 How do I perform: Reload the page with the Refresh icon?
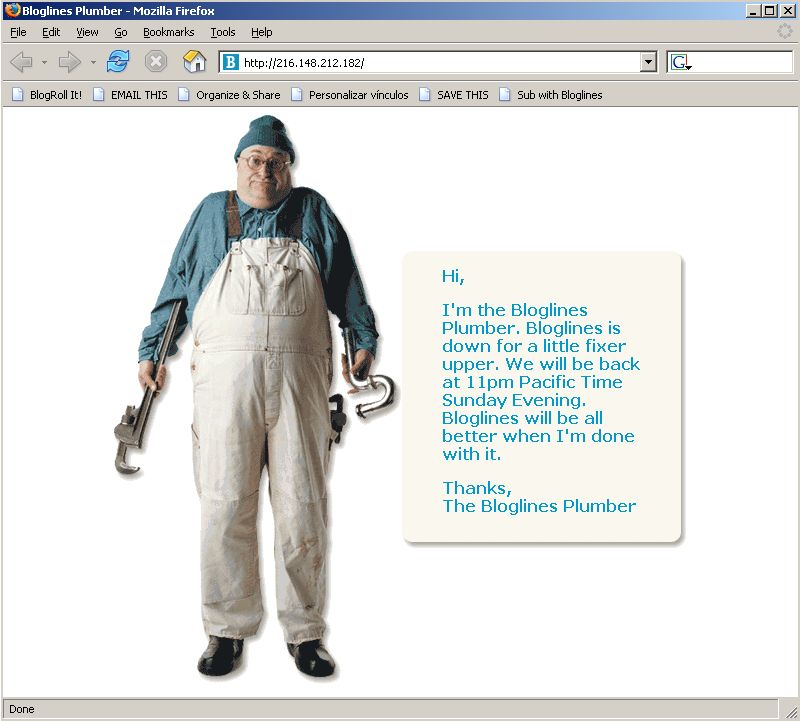(119, 62)
